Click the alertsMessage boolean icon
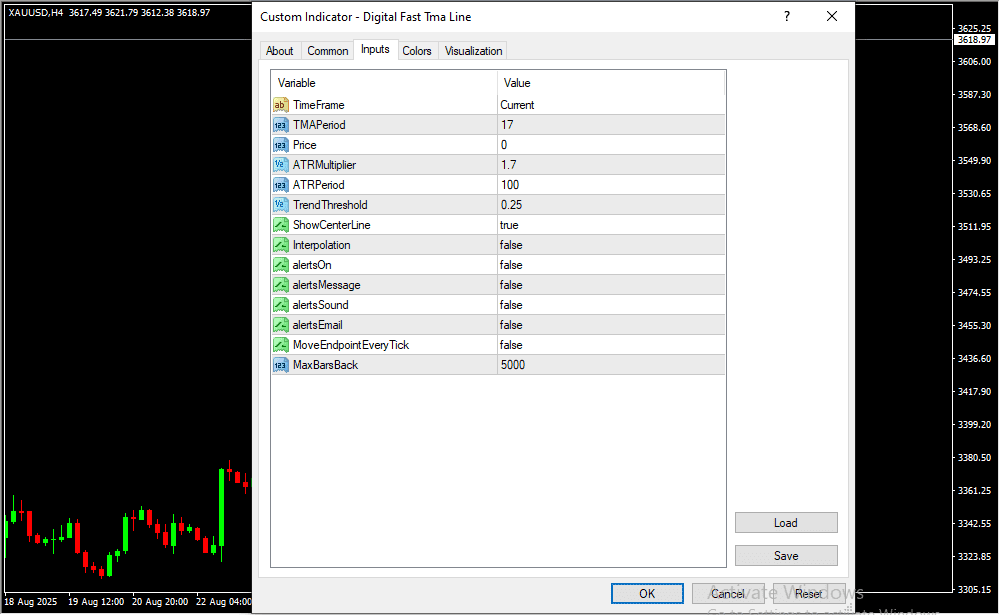The width and height of the screenshot is (1000, 615). 281,285
